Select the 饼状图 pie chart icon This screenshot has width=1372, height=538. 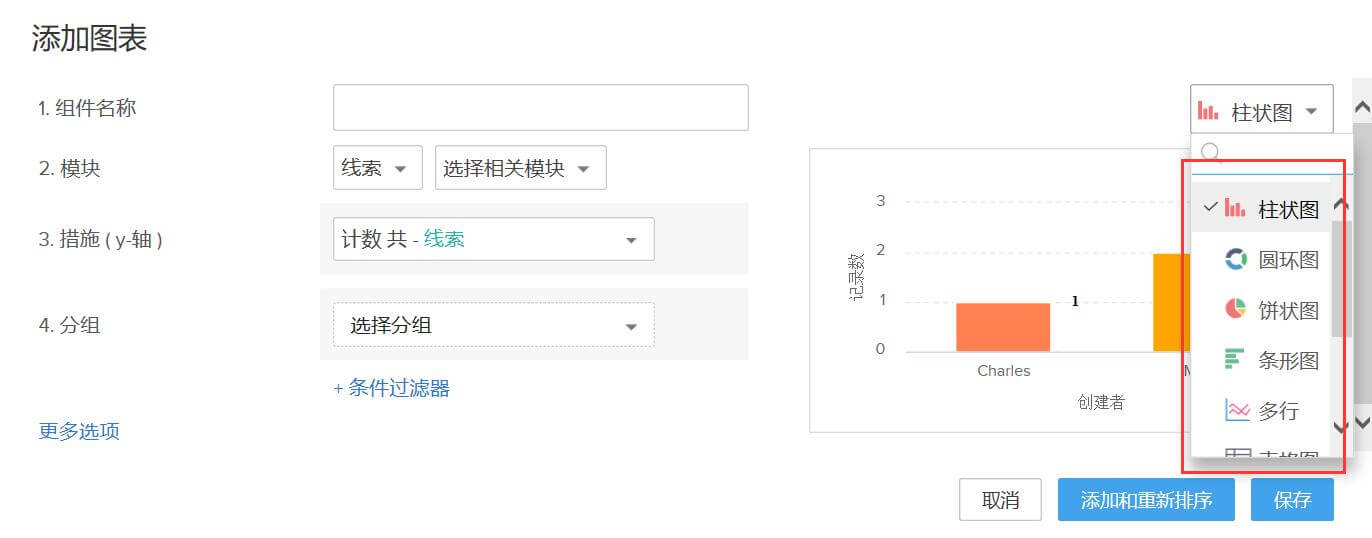(1235, 309)
